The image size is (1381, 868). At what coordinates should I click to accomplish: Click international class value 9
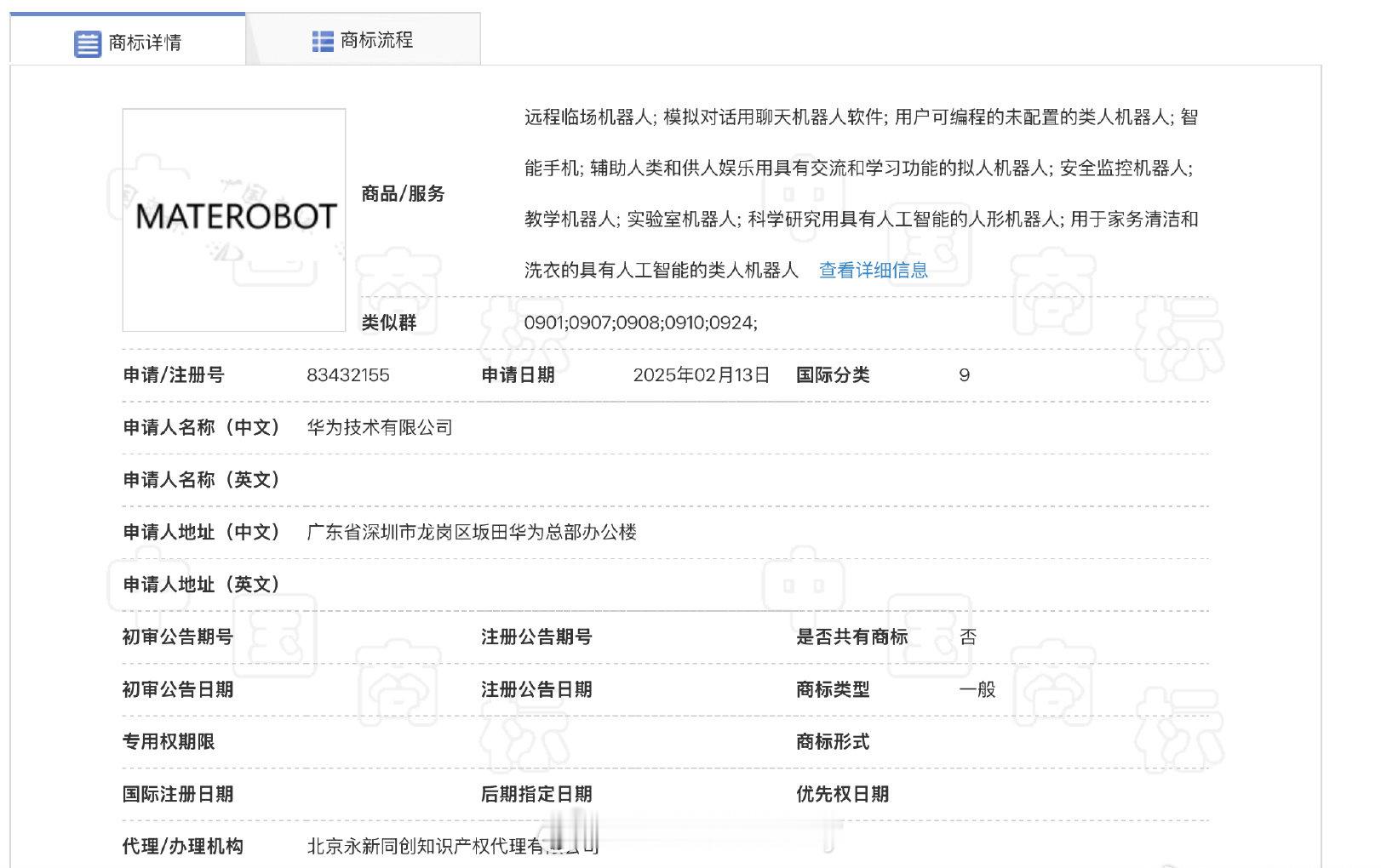(x=964, y=375)
